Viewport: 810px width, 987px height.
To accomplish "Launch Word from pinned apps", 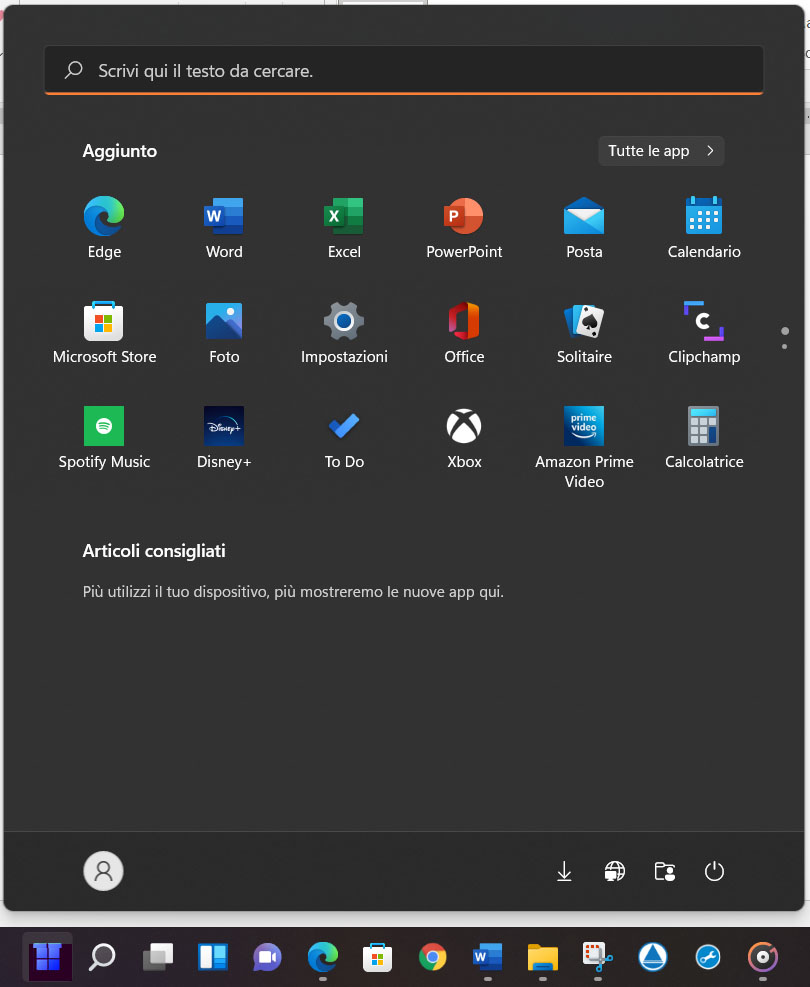I will pyautogui.click(x=224, y=228).
